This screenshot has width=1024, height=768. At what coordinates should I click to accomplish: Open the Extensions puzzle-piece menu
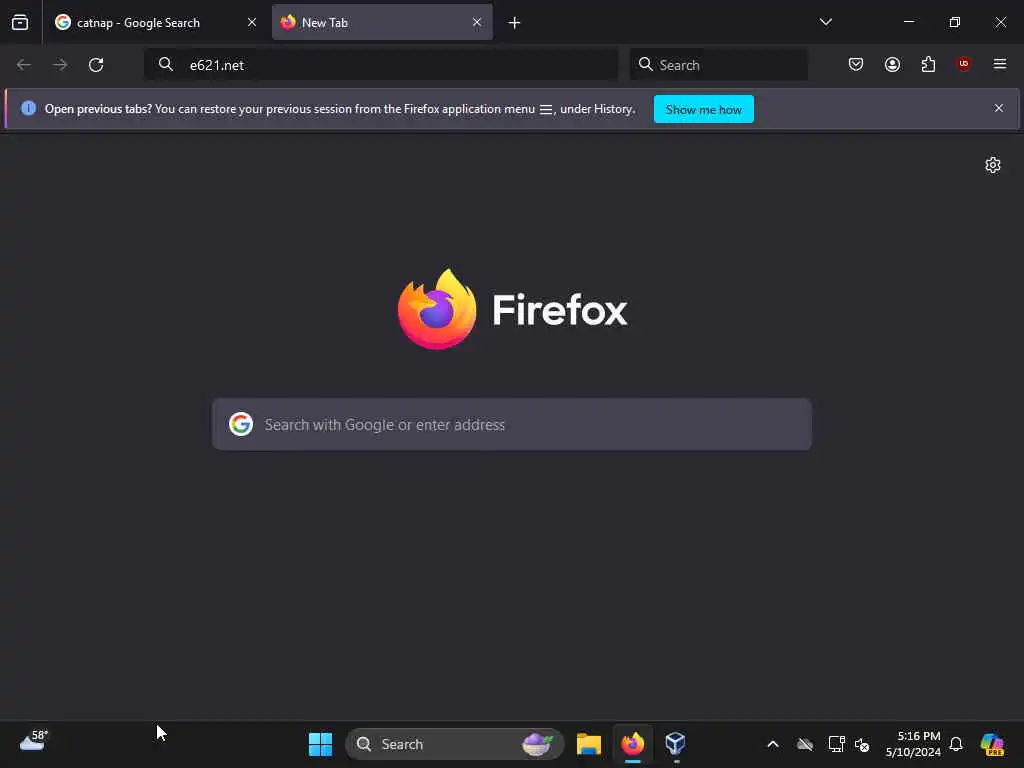(928, 64)
